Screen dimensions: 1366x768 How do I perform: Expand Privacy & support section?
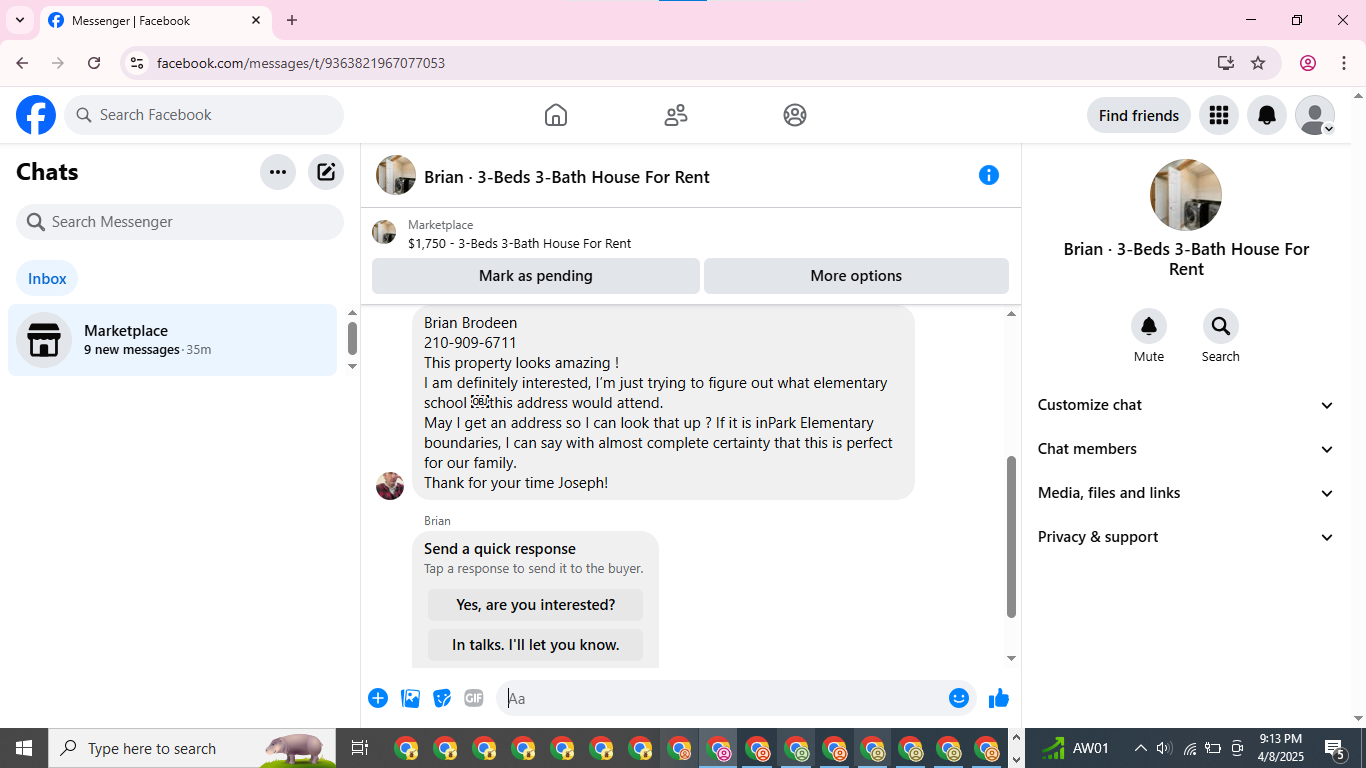coord(1186,537)
